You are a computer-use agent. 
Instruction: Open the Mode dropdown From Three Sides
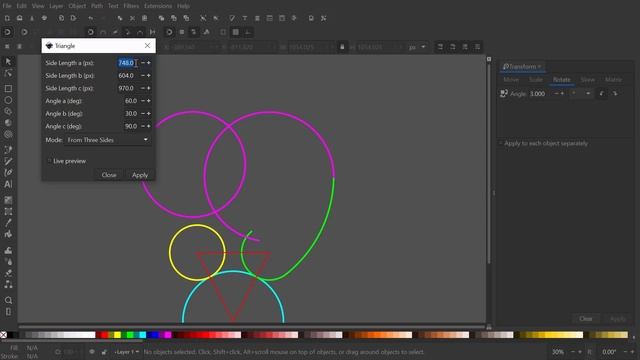[x=108, y=140]
